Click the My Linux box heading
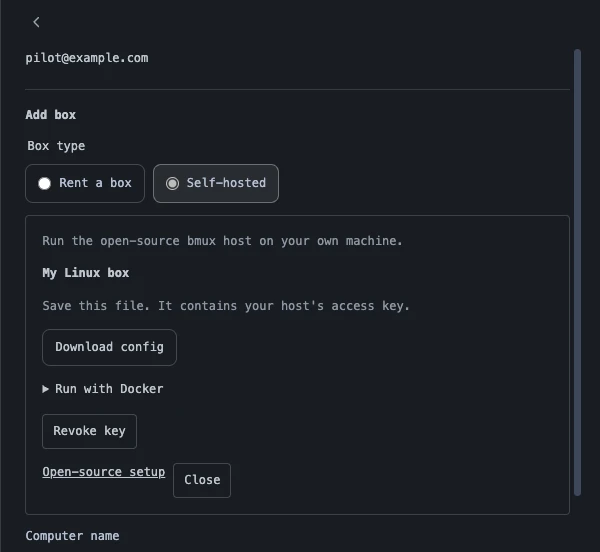 pyautogui.click(x=86, y=273)
